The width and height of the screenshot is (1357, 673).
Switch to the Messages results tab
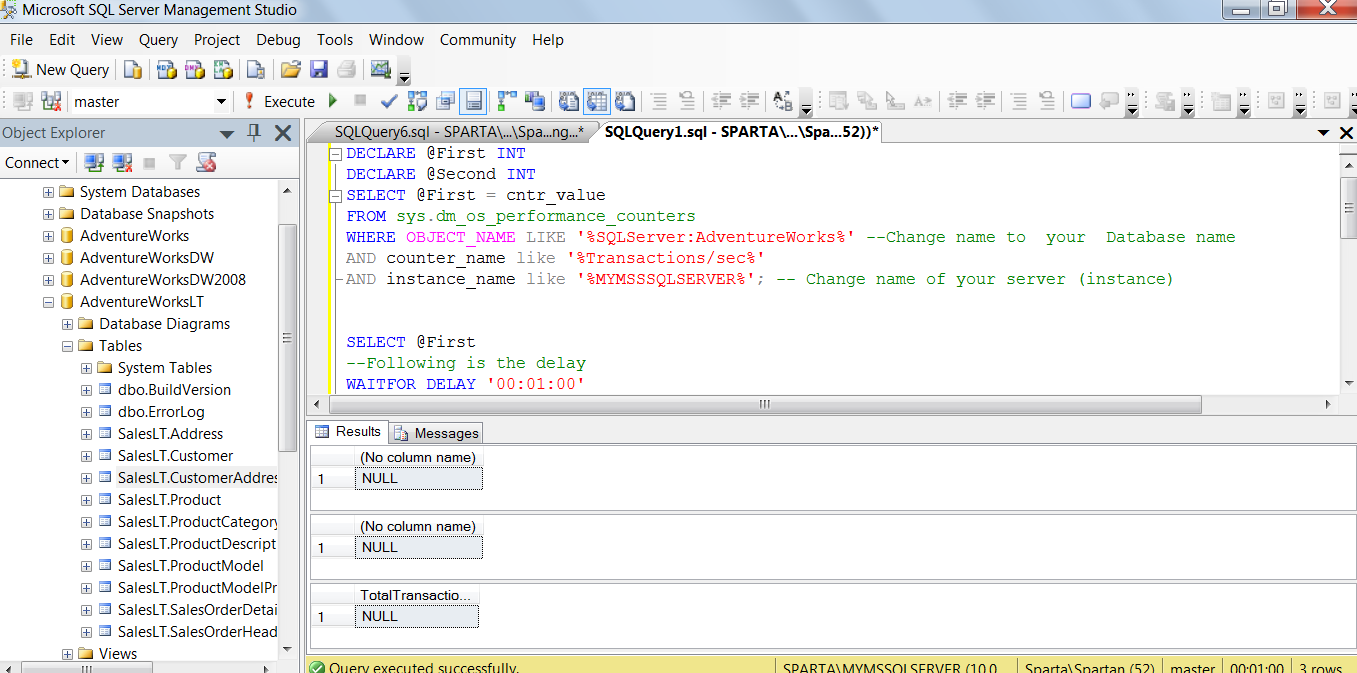(x=437, y=433)
